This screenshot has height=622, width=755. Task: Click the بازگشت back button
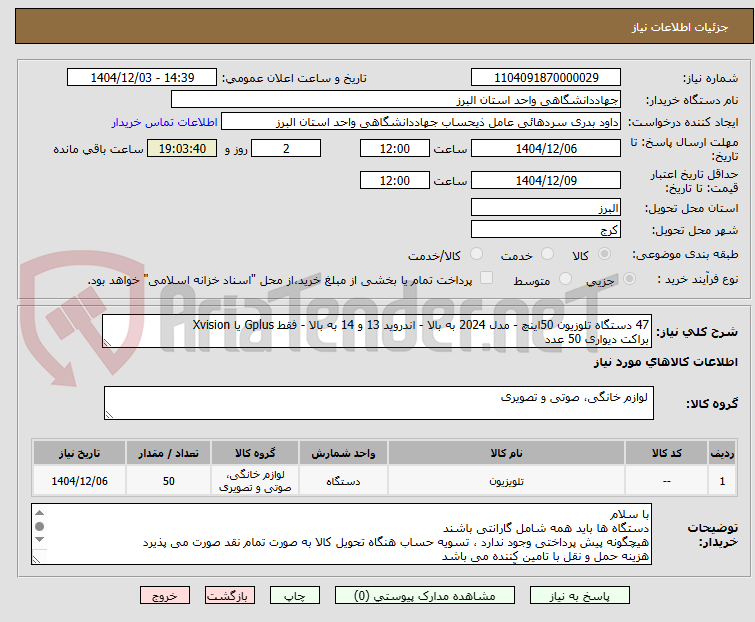point(230,596)
